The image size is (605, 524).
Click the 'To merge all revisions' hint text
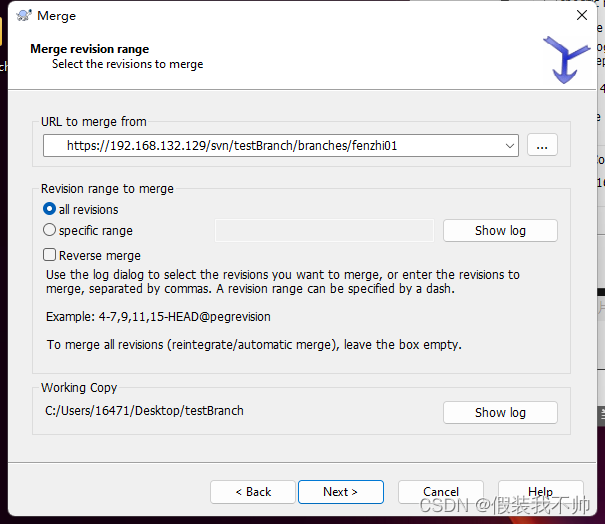pos(254,345)
